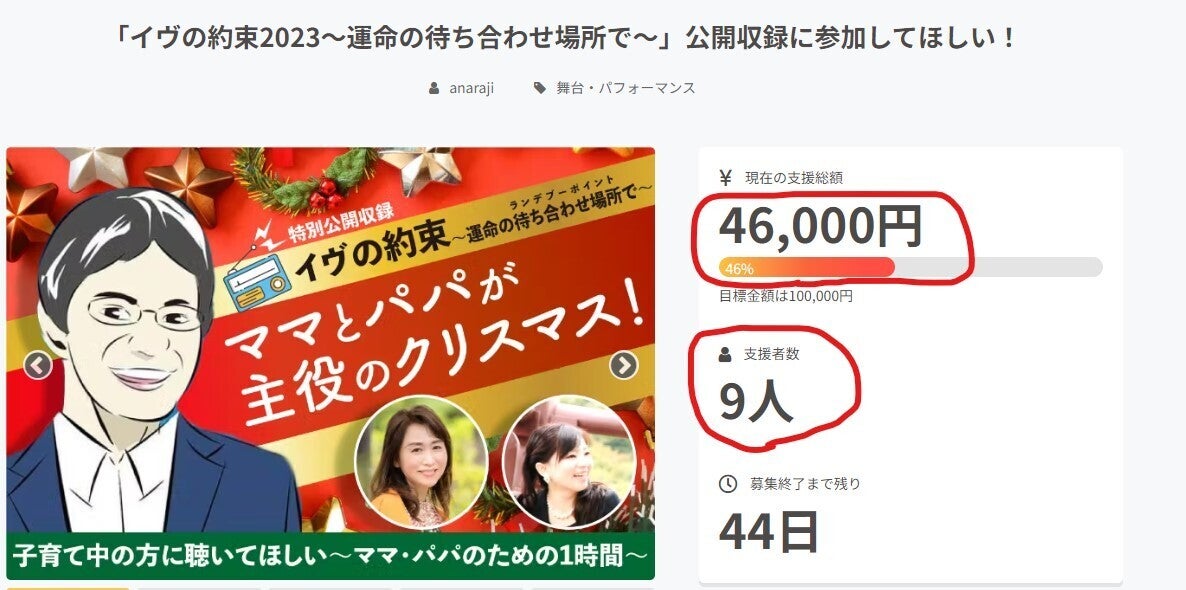This screenshot has height=590, width=1186.
Task: Click the clock icon next to 募集終了まで残り
Action: (x=727, y=483)
